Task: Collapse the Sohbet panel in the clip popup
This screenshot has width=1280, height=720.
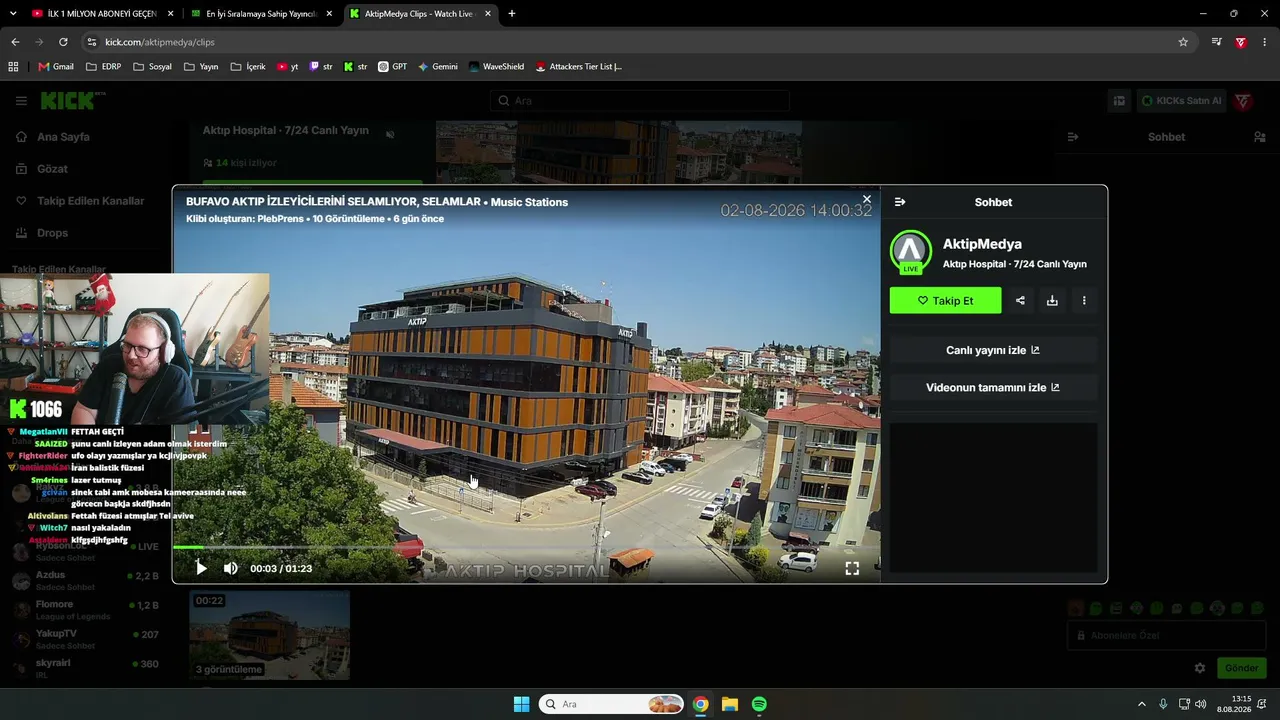Action: pos(900,202)
